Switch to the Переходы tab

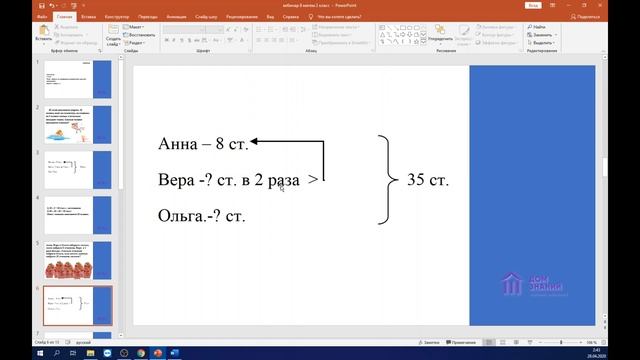click(147, 17)
